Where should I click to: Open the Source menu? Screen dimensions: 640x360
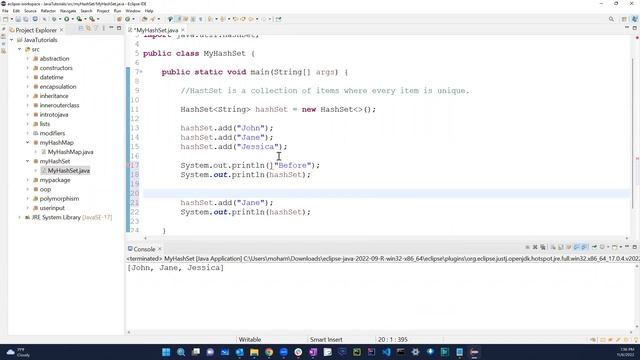tap(30, 11)
